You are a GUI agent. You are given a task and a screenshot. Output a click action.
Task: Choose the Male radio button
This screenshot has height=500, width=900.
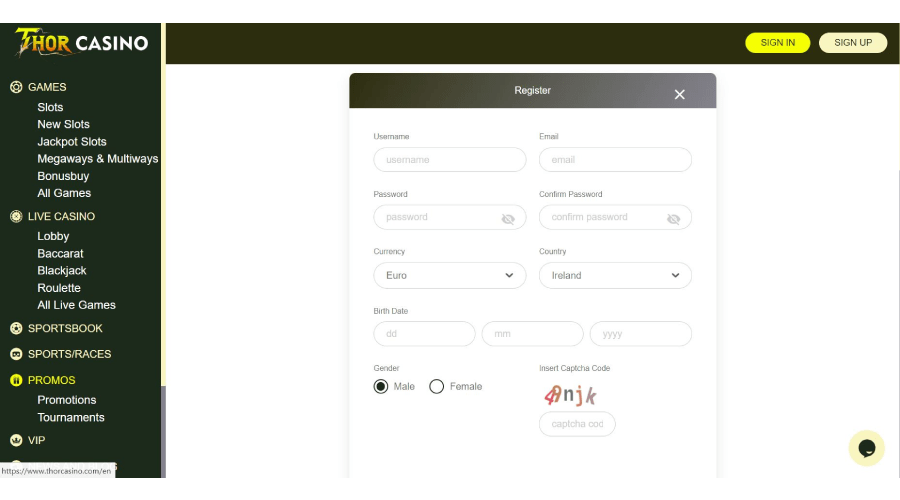(381, 387)
